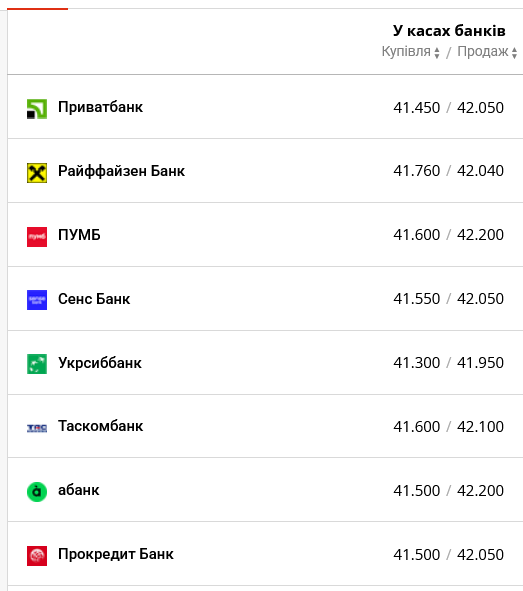Sort by Купівля column arrows
523x591 pixels.
pyautogui.click(x=437, y=53)
